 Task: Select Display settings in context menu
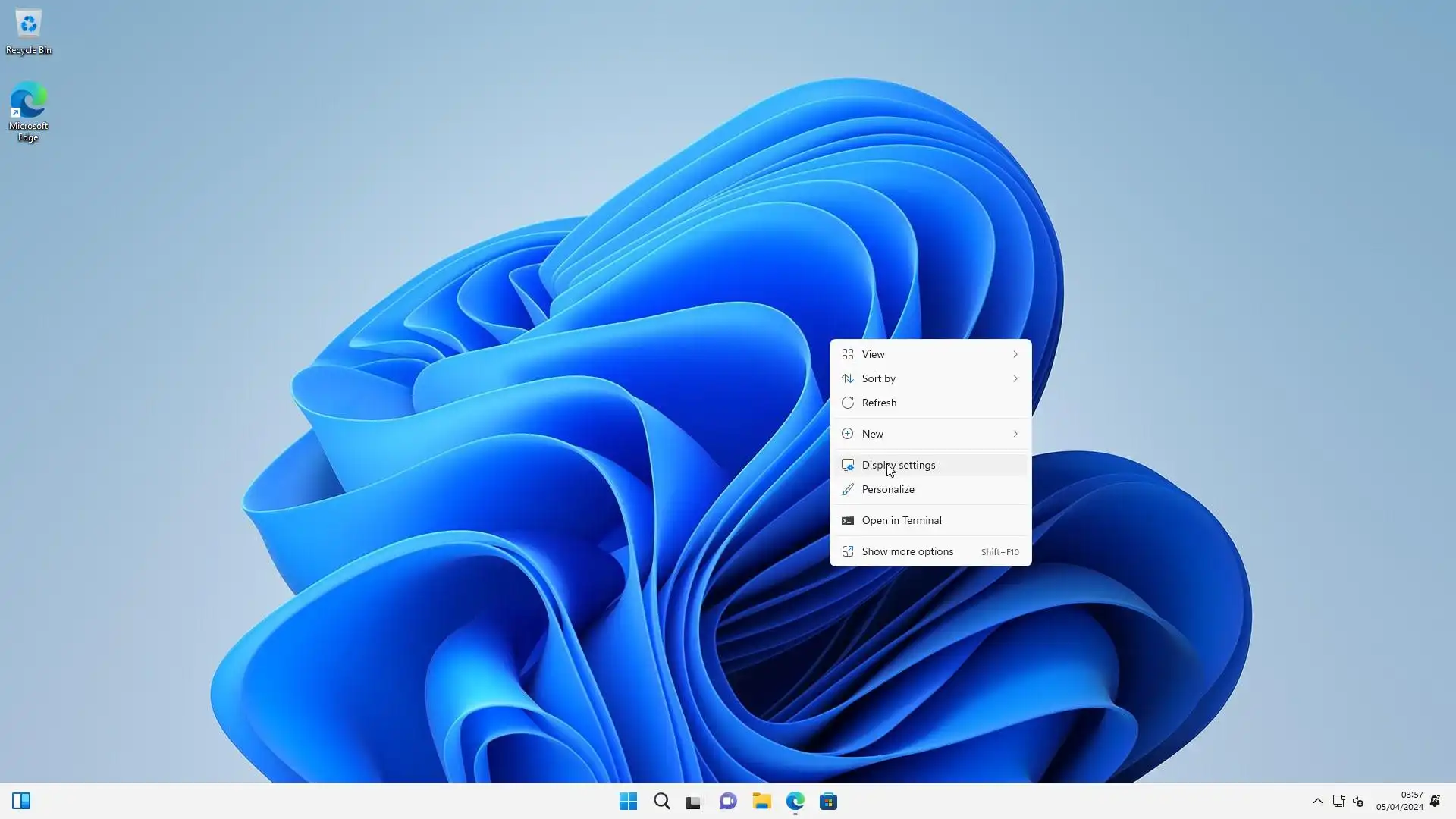tap(930, 465)
